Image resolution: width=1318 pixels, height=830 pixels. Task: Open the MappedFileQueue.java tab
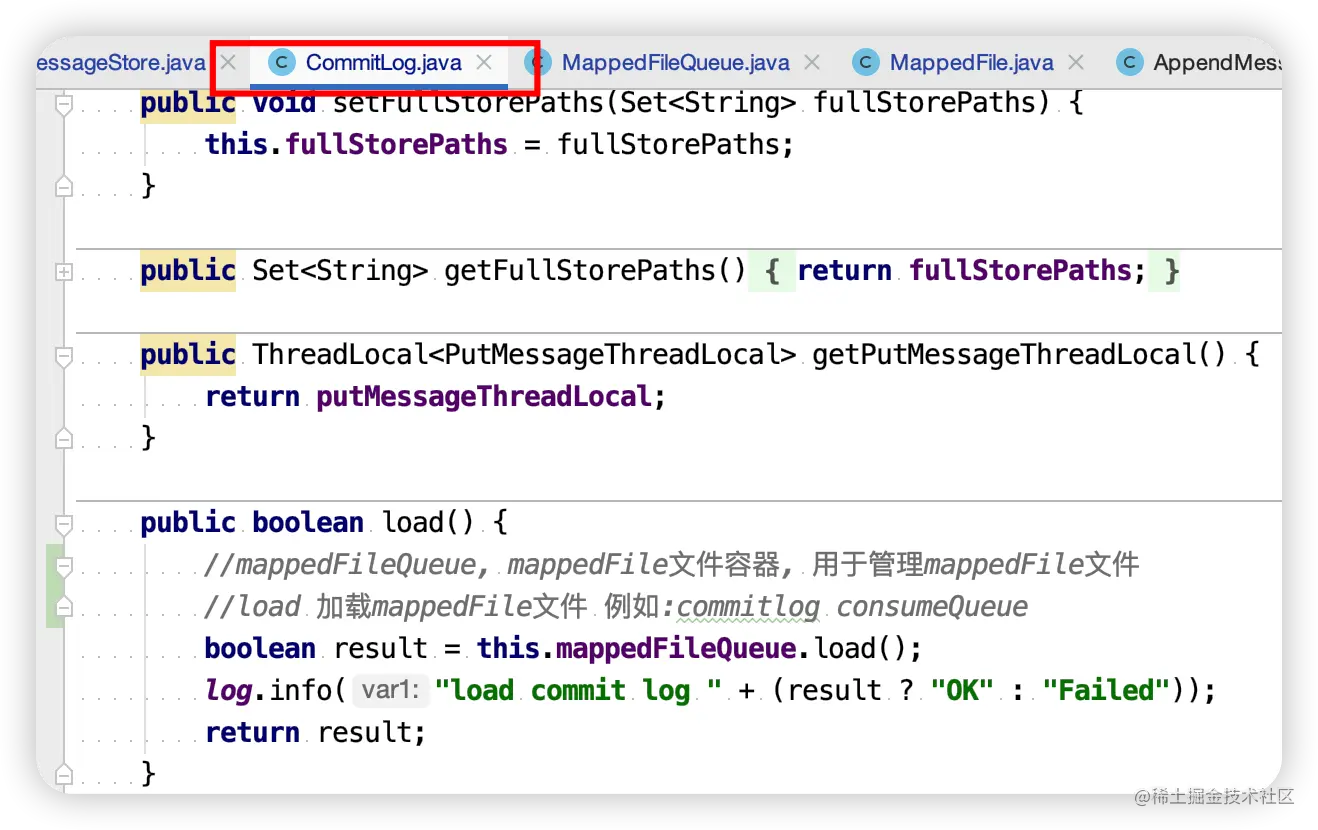675,63
